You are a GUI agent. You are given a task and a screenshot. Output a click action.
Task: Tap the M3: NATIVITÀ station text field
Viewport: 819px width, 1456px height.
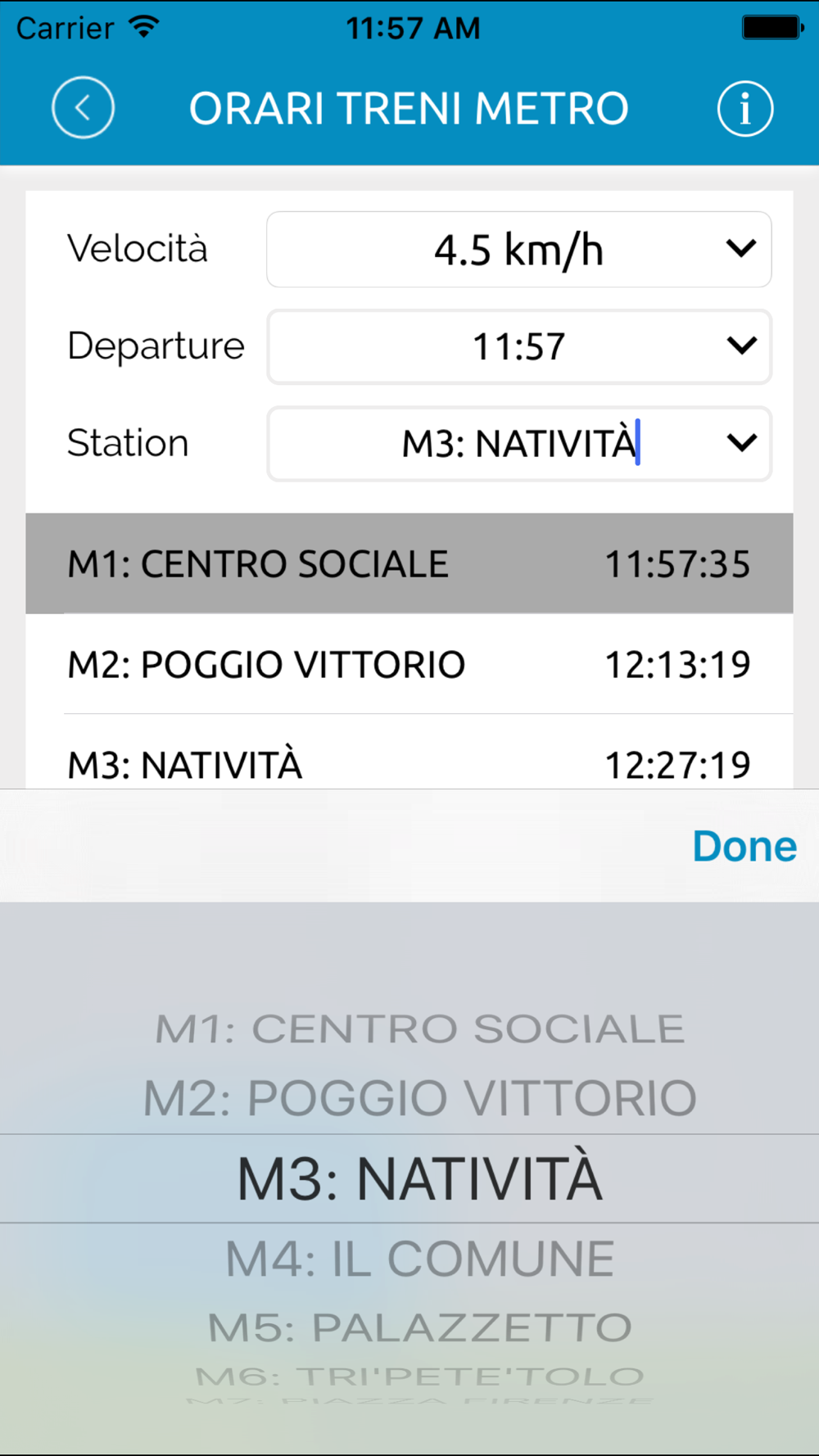pos(519,444)
